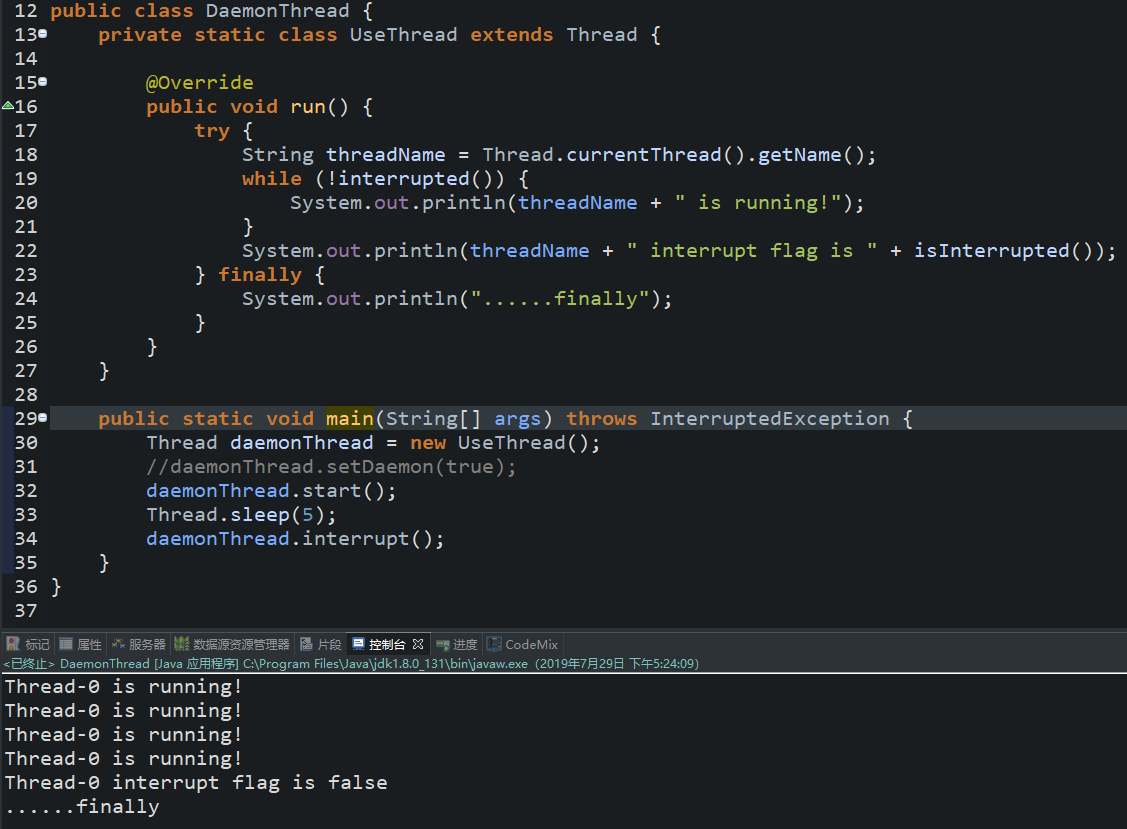This screenshot has width=1127, height=829.
Task: Click 'DaemonThread' class name on line 12
Action: 277,11
